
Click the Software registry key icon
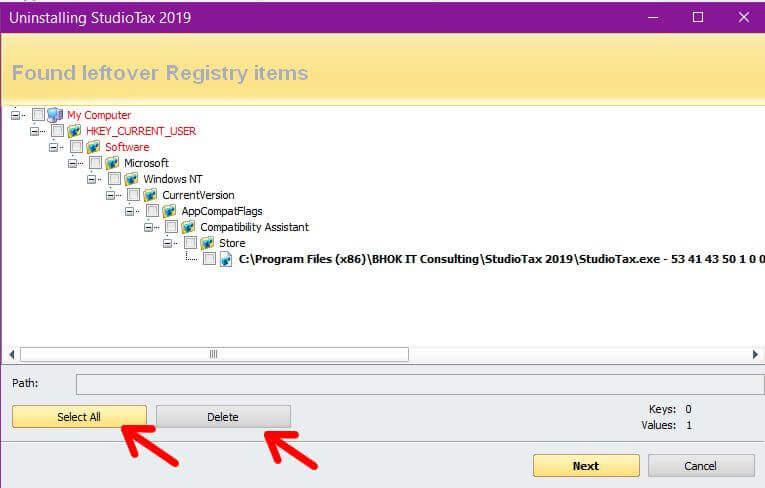click(x=93, y=147)
